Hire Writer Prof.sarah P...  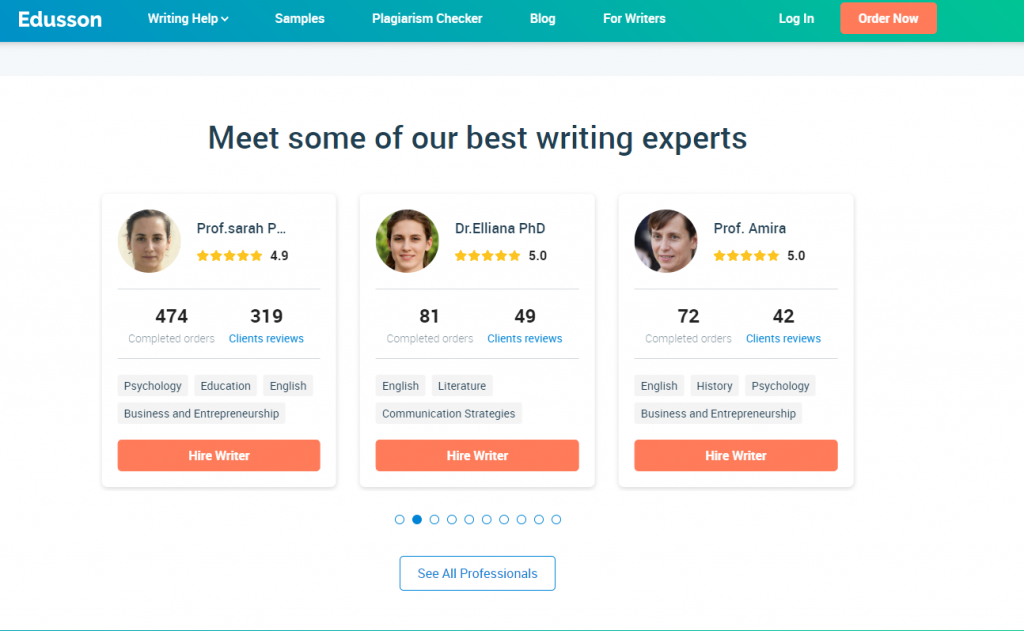pos(219,455)
